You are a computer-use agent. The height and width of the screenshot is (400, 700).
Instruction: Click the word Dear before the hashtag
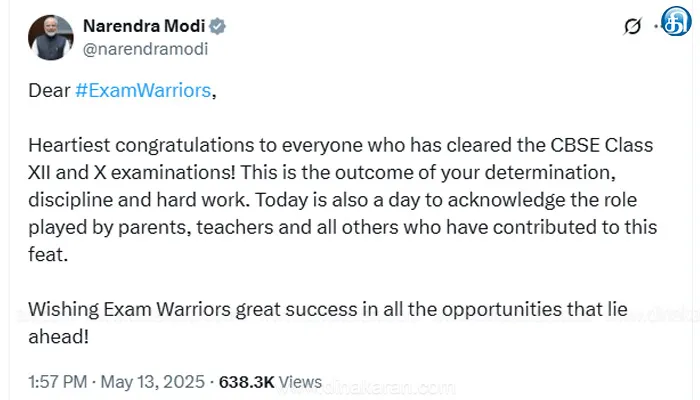click(x=49, y=91)
